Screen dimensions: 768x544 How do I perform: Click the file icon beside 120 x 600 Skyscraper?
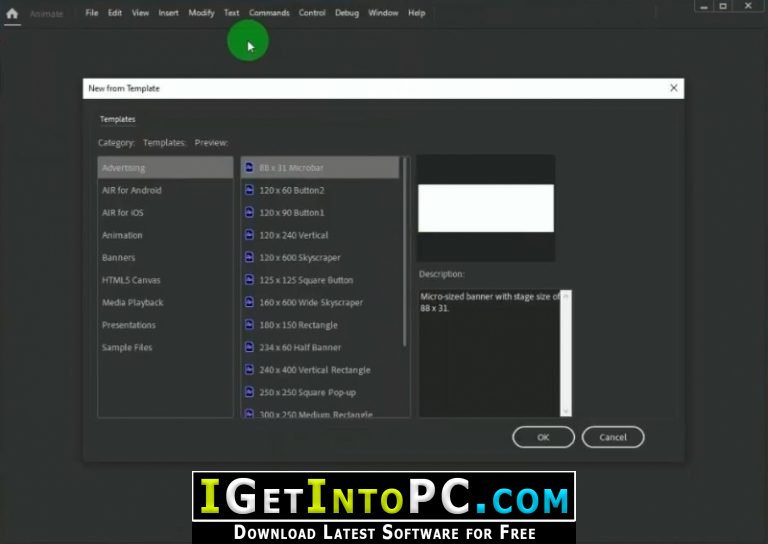click(x=249, y=257)
